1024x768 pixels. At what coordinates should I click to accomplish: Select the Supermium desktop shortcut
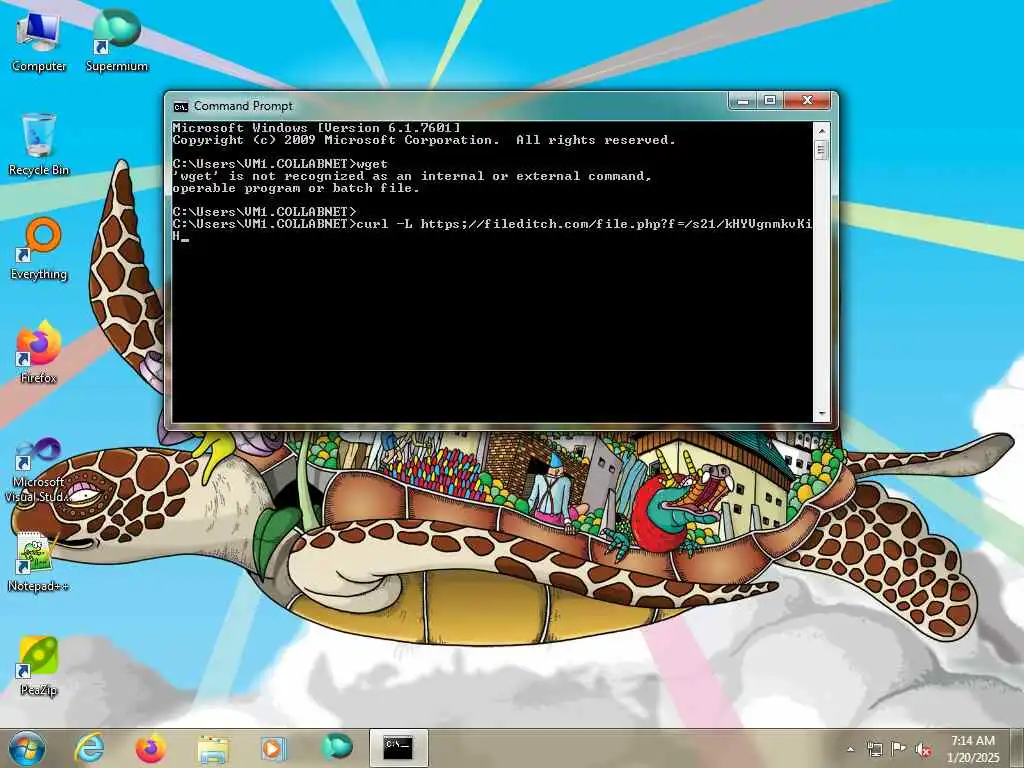click(117, 42)
